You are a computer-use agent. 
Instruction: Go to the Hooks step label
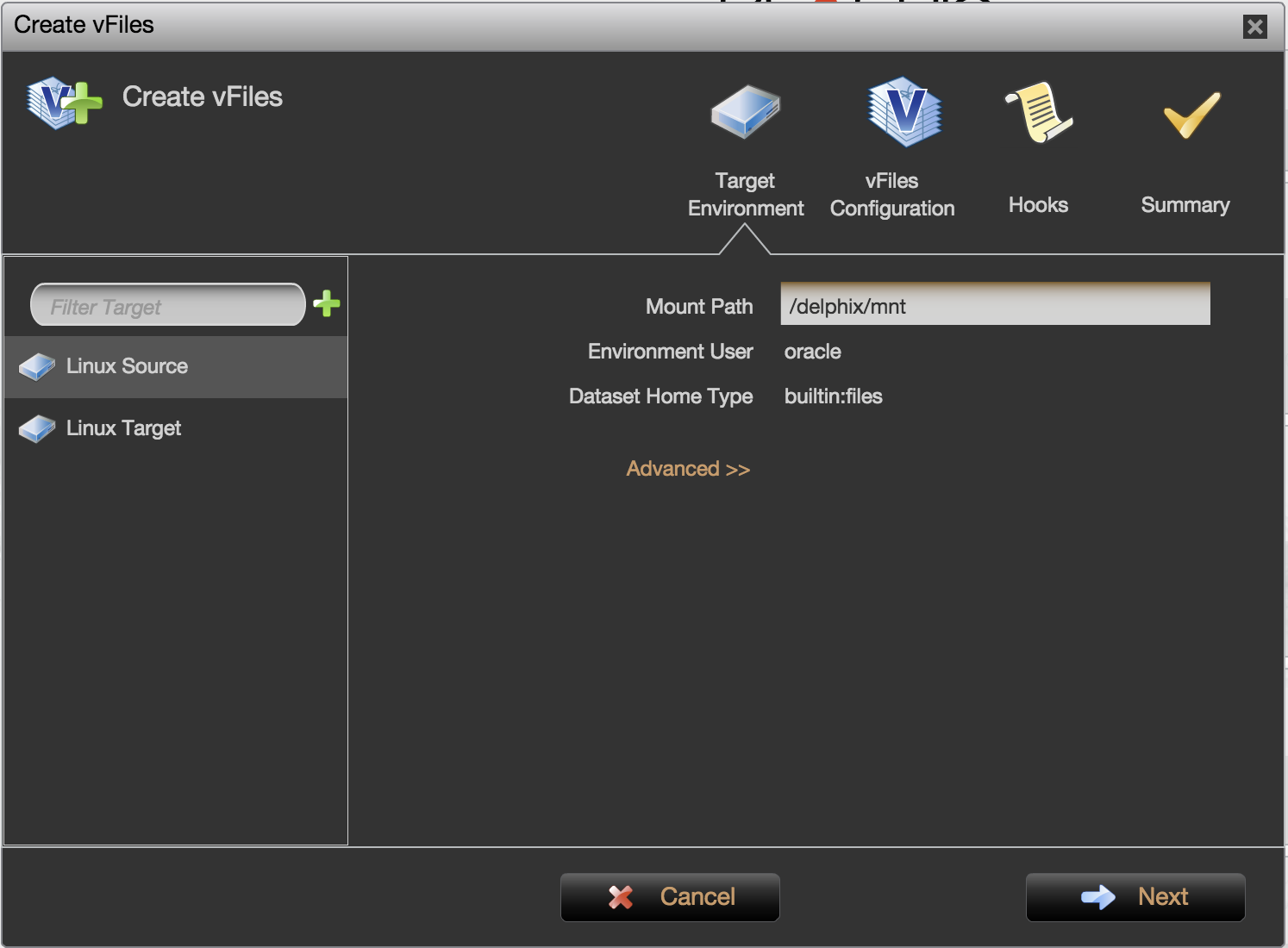point(1038,205)
